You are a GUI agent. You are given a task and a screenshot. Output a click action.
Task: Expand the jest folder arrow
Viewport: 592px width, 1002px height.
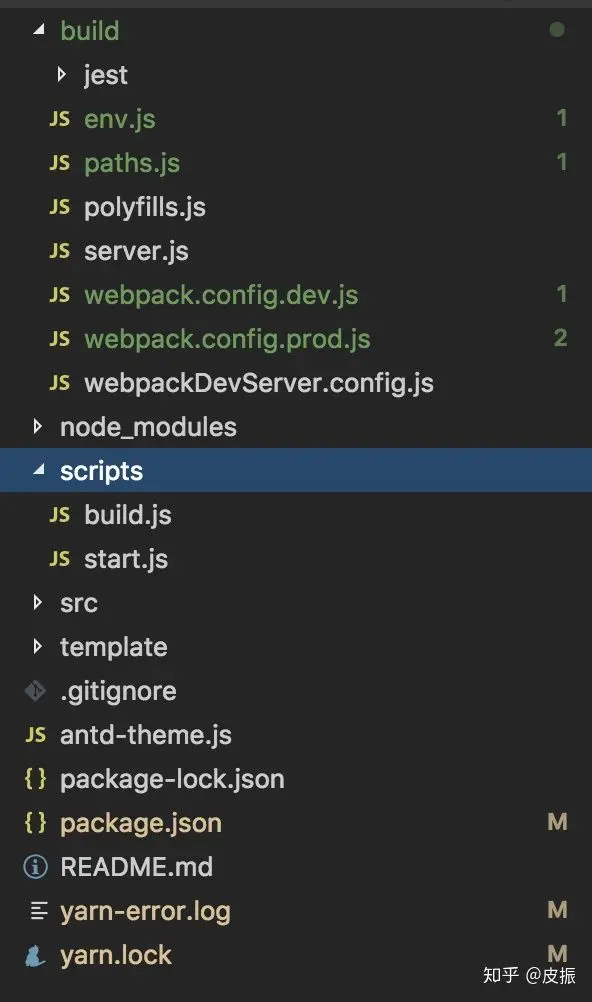[x=61, y=74]
